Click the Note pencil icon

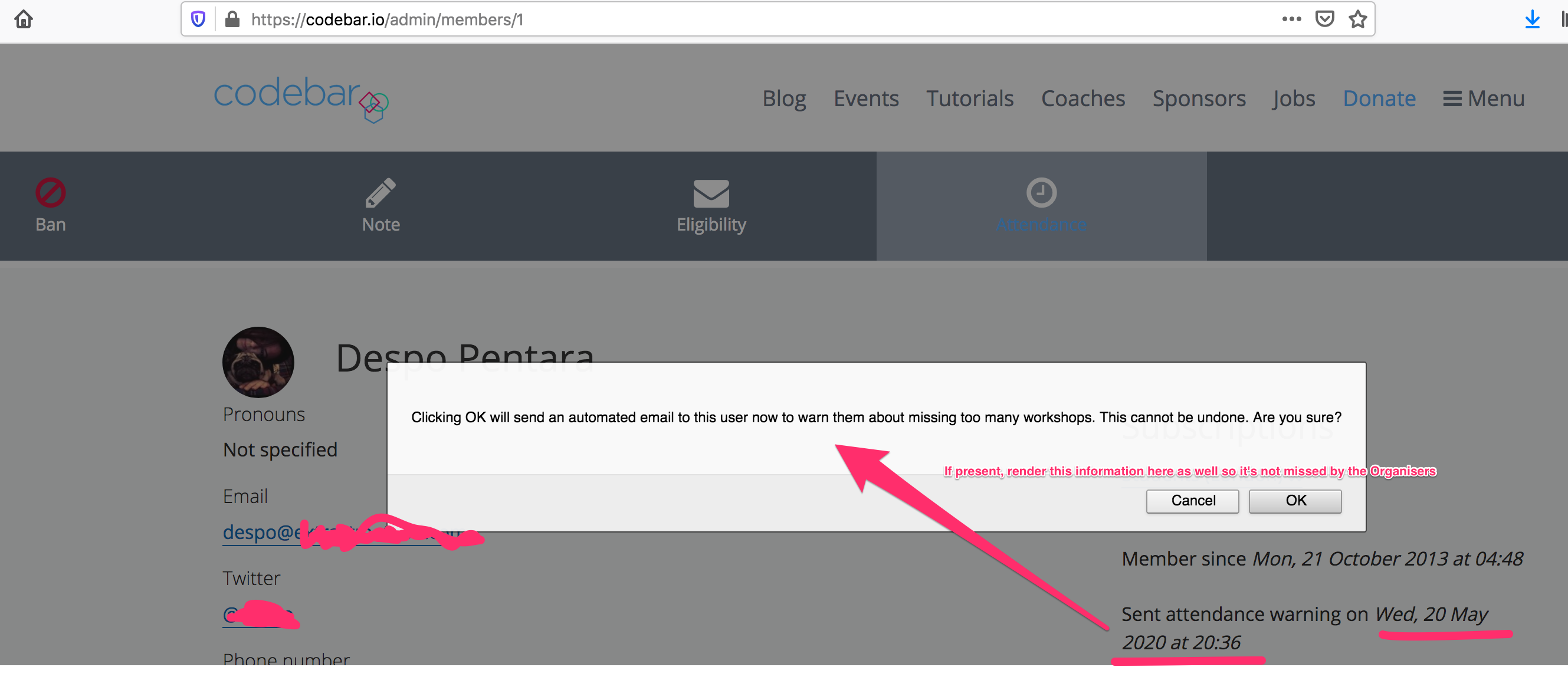click(x=380, y=193)
